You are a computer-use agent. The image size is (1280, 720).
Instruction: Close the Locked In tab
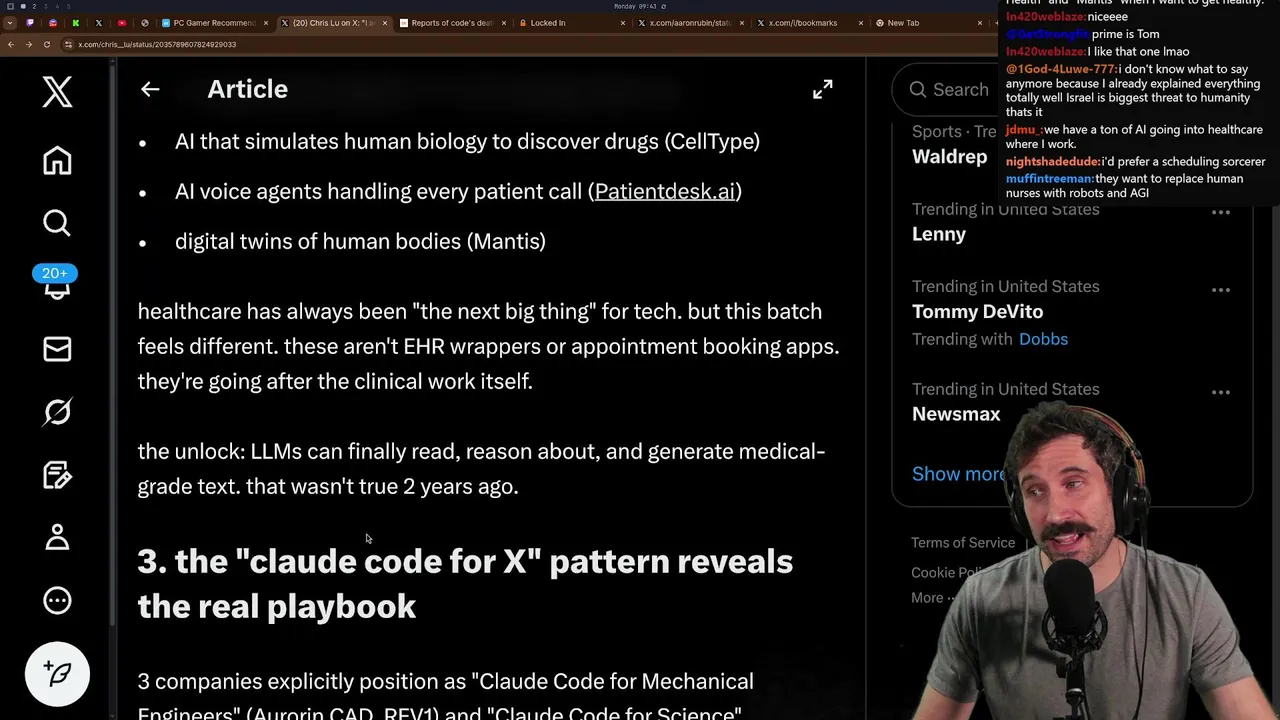point(623,23)
